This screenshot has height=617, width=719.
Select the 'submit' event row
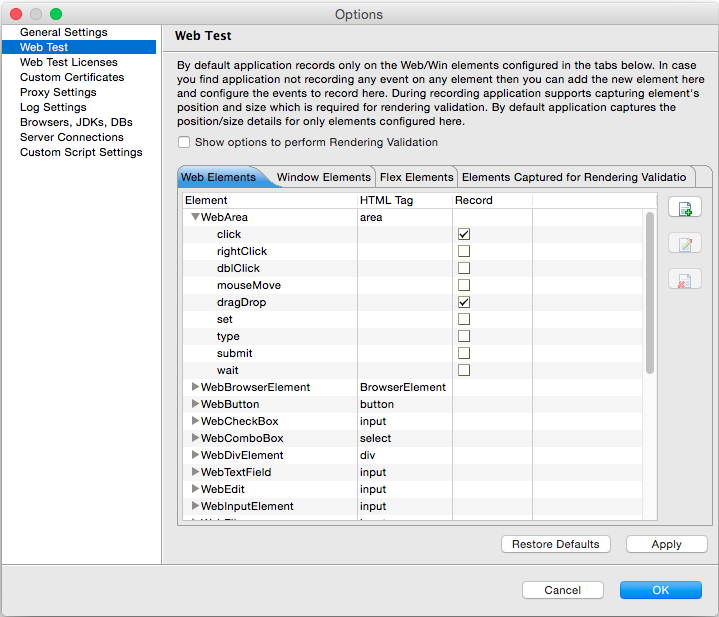pos(413,353)
